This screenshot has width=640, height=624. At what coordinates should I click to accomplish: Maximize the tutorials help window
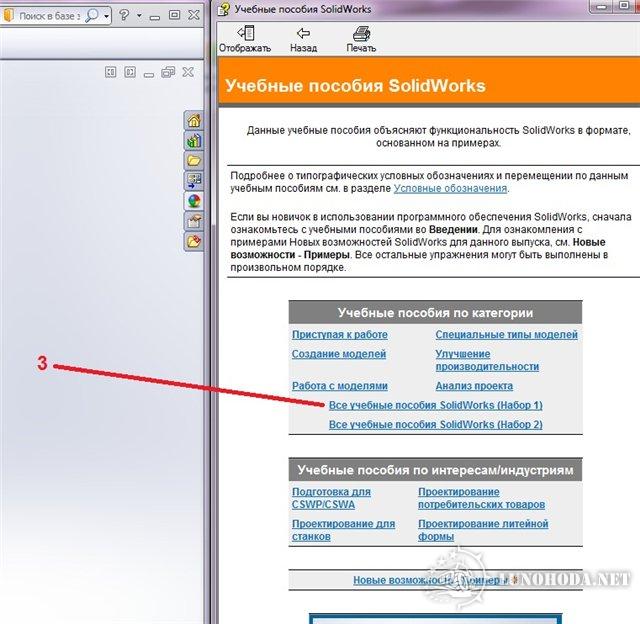[x=624, y=5]
